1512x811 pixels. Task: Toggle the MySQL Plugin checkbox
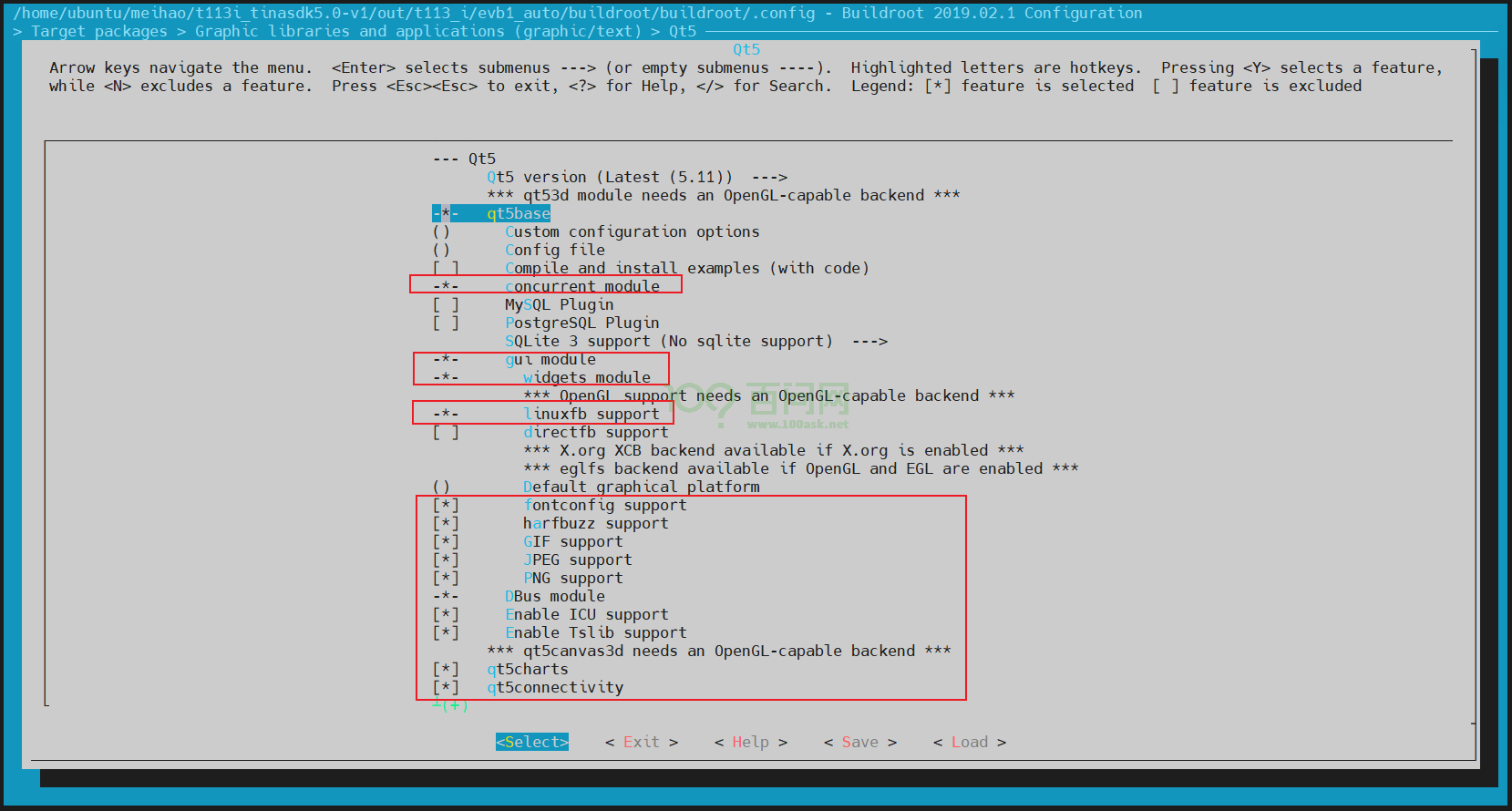[446, 304]
